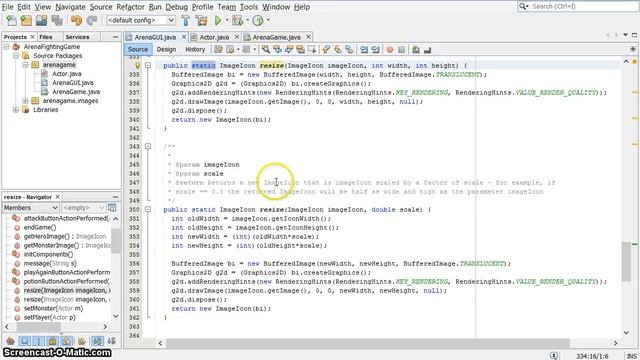Click the Uncomment icon in editor toolbar
The height and width of the screenshot is (360, 640).
(427, 49)
